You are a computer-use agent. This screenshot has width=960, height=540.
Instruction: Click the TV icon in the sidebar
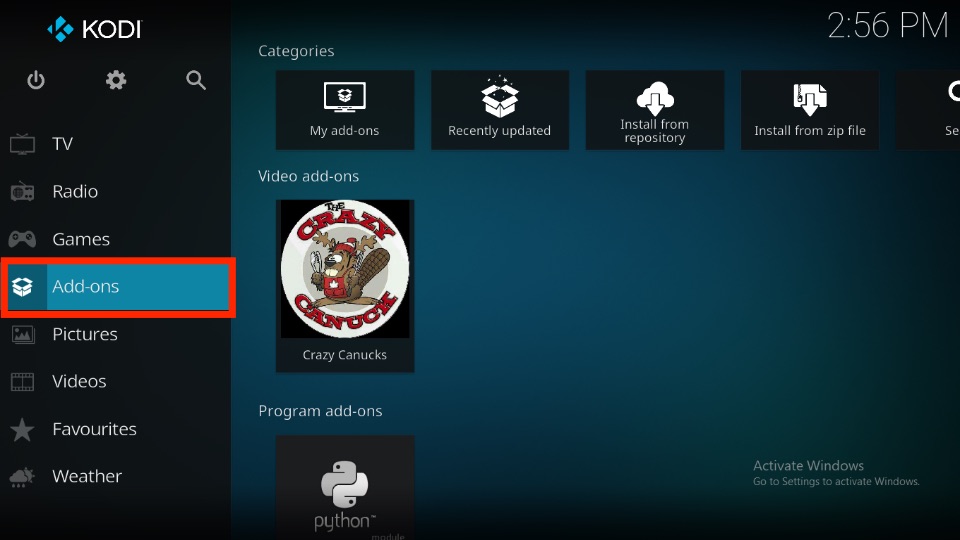click(x=22, y=144)
